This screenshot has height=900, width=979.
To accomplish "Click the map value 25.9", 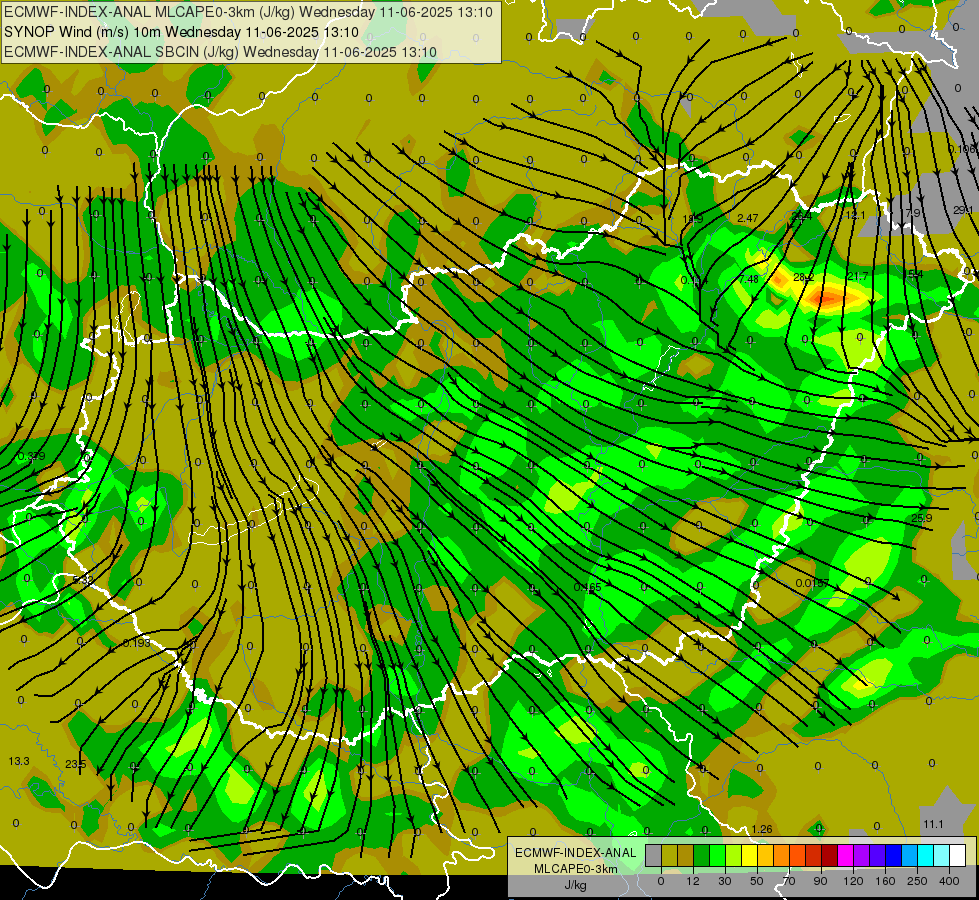I will (922, 518).
